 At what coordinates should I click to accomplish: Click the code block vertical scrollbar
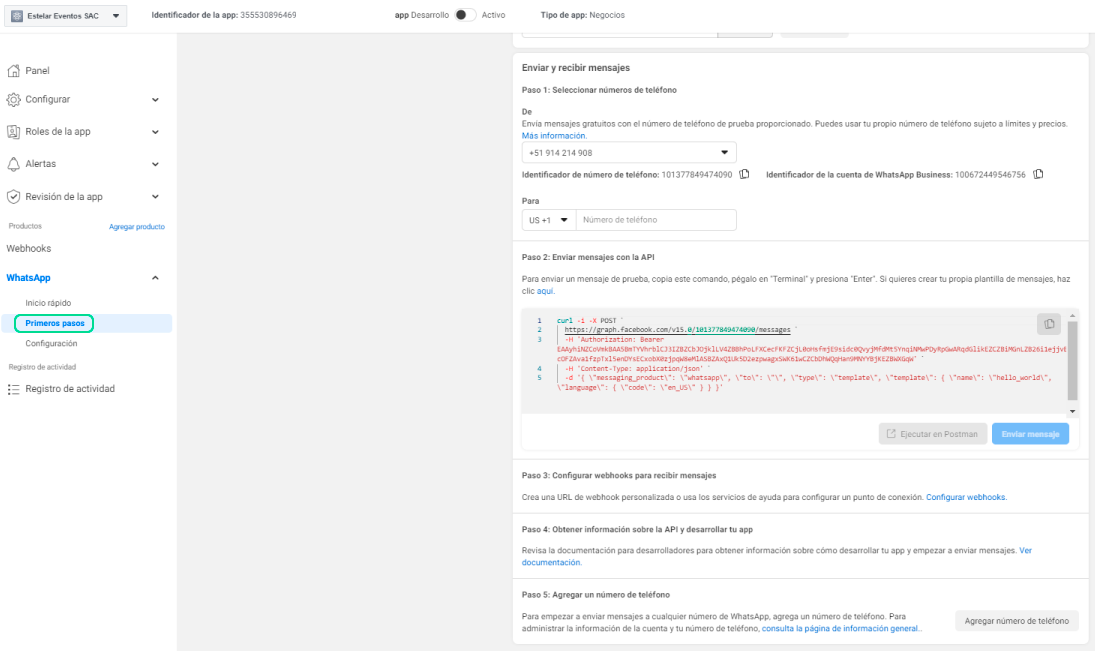[1073, 360]
